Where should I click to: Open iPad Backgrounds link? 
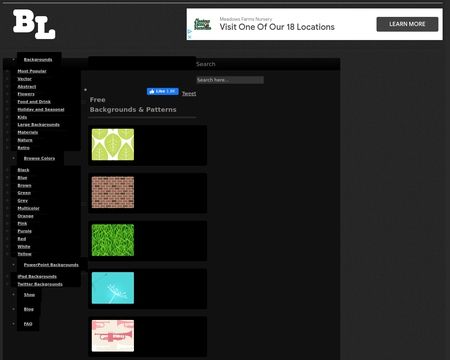pyautogui.click(x=37, y=277)
